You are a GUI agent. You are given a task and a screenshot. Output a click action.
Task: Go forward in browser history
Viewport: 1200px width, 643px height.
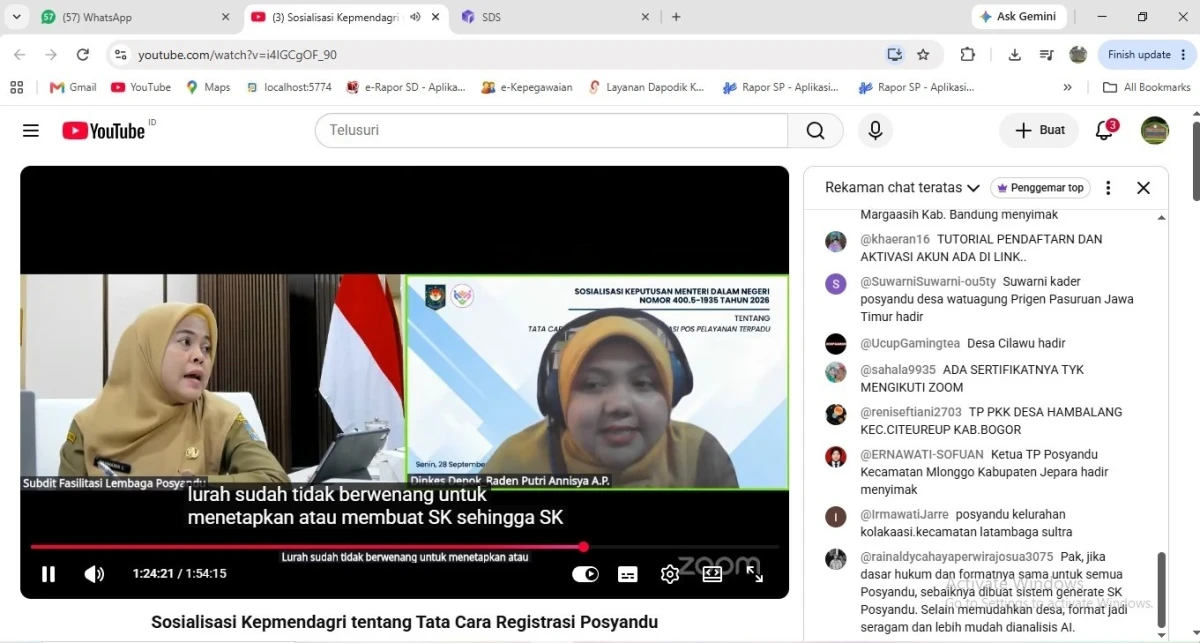point(51,55)
